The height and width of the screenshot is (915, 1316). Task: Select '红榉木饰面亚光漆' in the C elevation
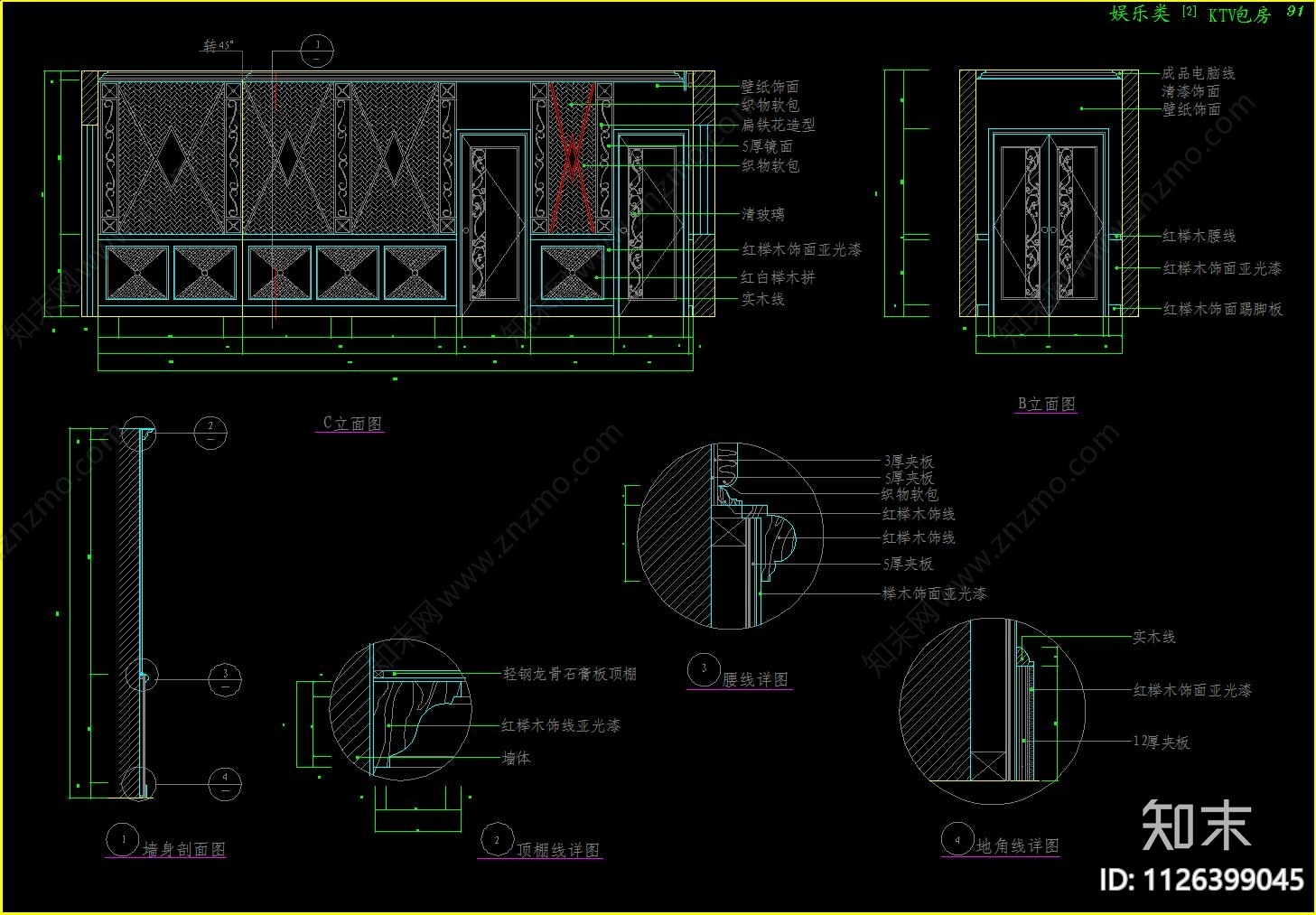(801, 249)
